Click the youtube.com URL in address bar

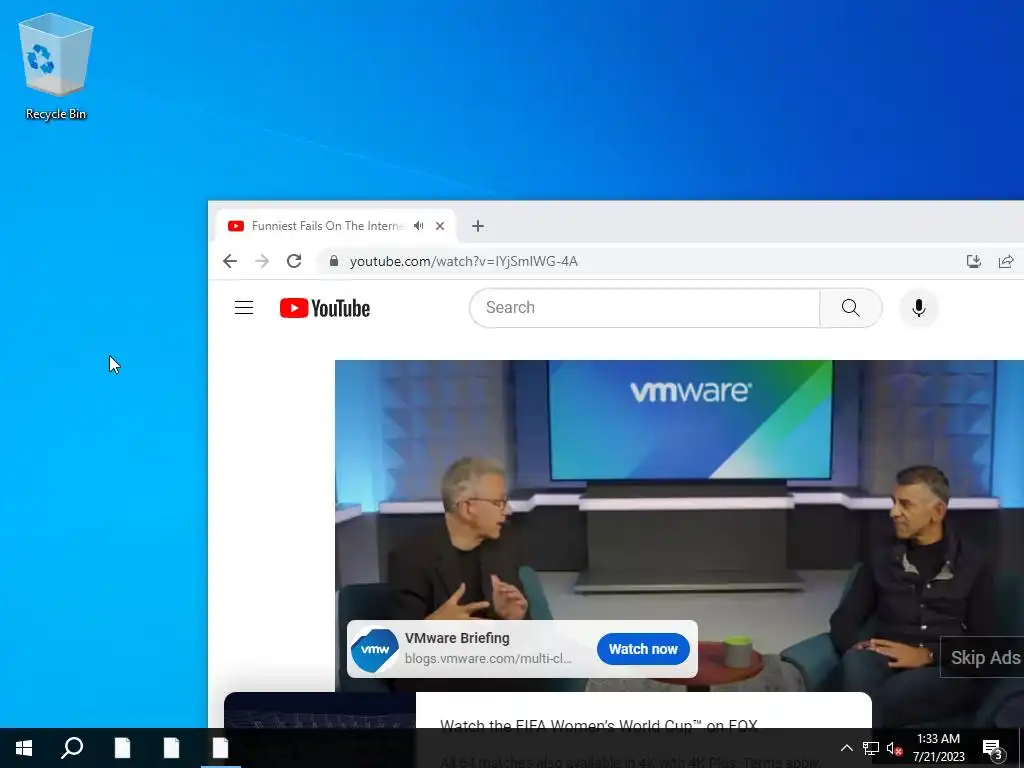coord(464,261)
